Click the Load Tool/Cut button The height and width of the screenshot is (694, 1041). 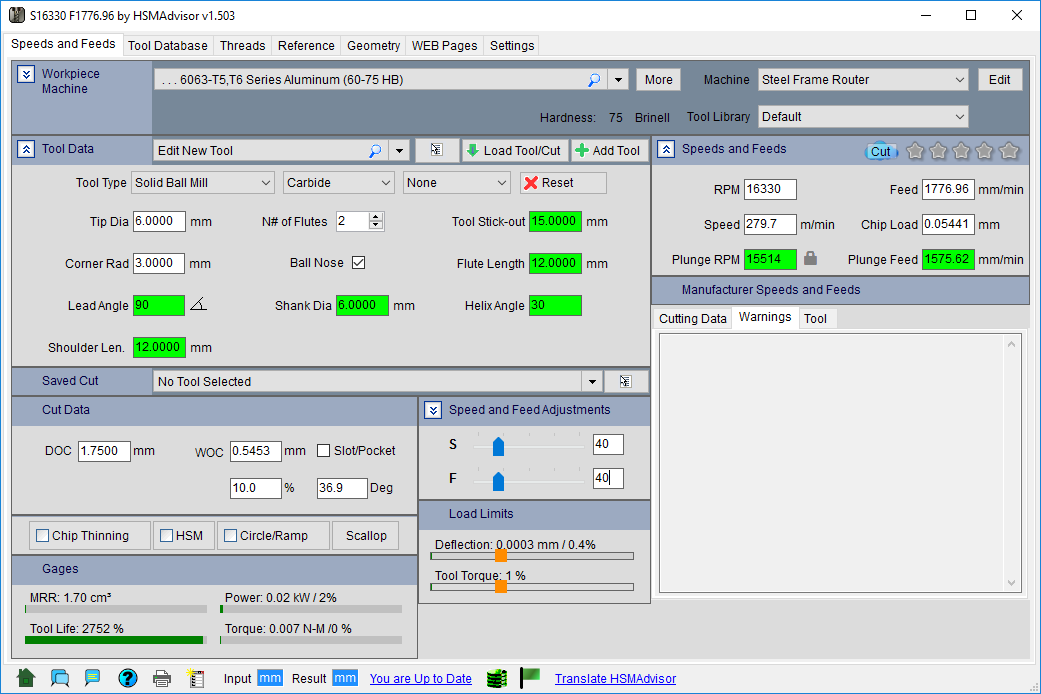coord(514,150)
